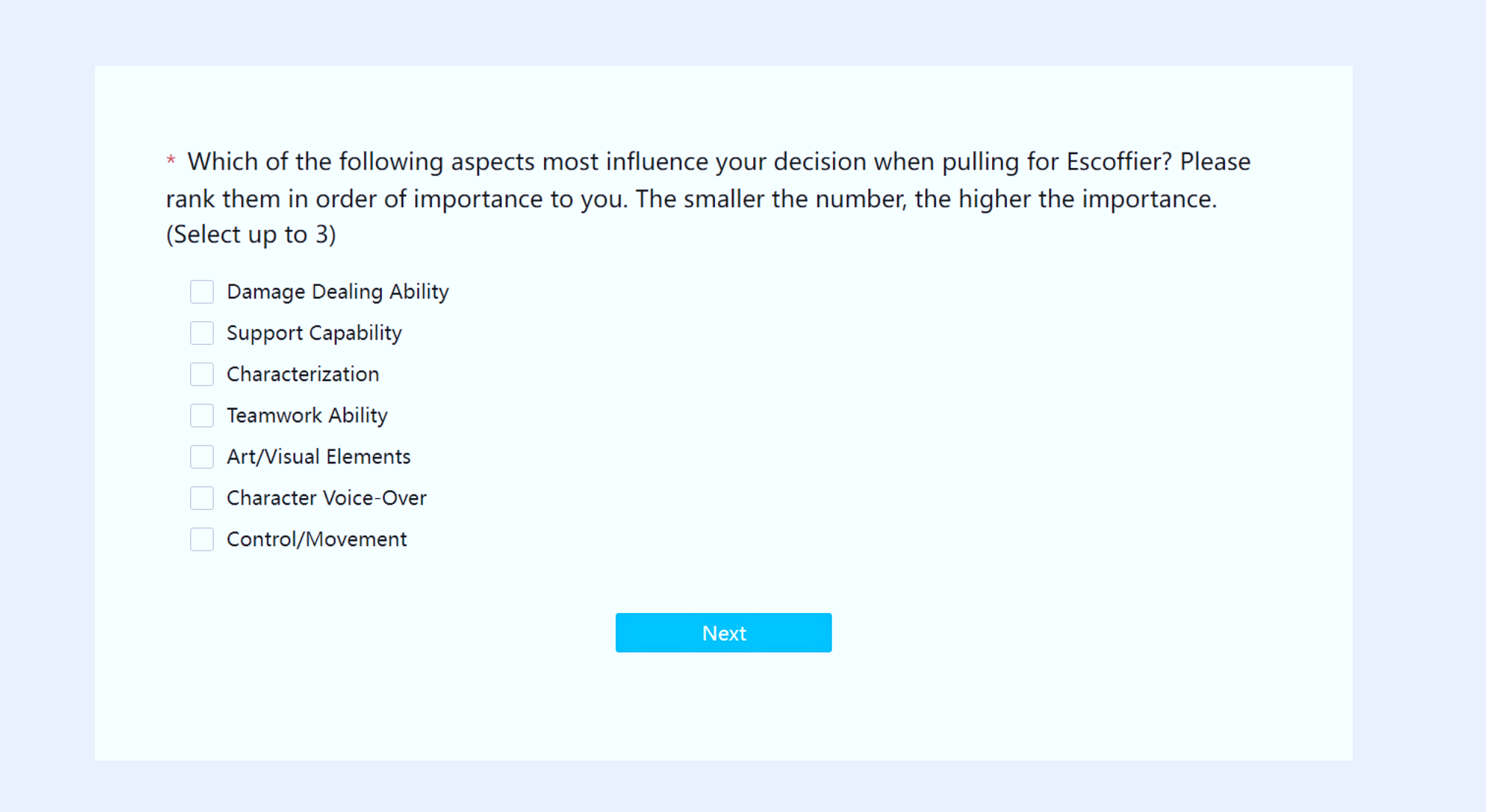
Task: Select the Art/Visual Elements checkbox box
Action: click(x=201, y=457)
